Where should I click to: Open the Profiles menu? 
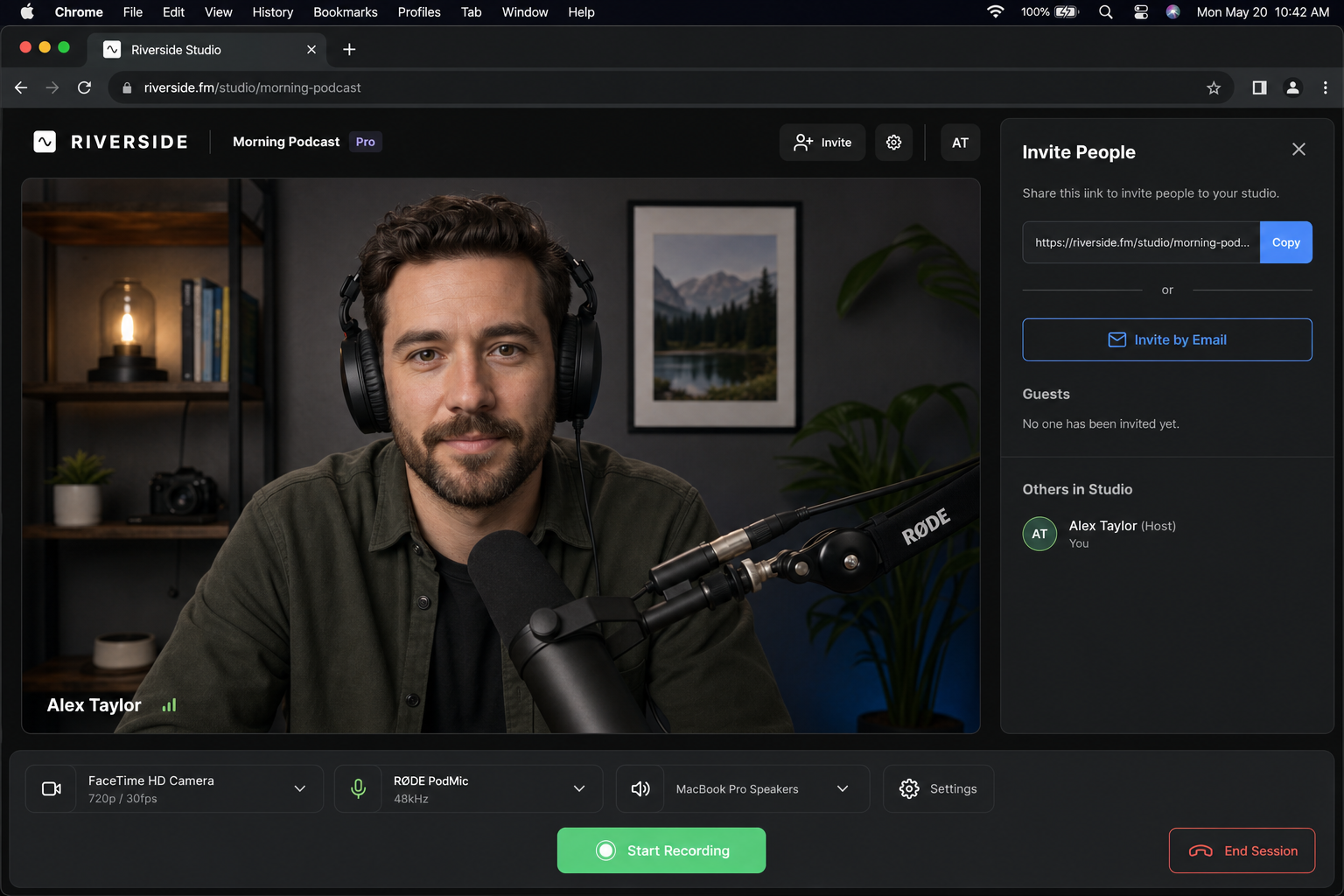tap(419, 12)
